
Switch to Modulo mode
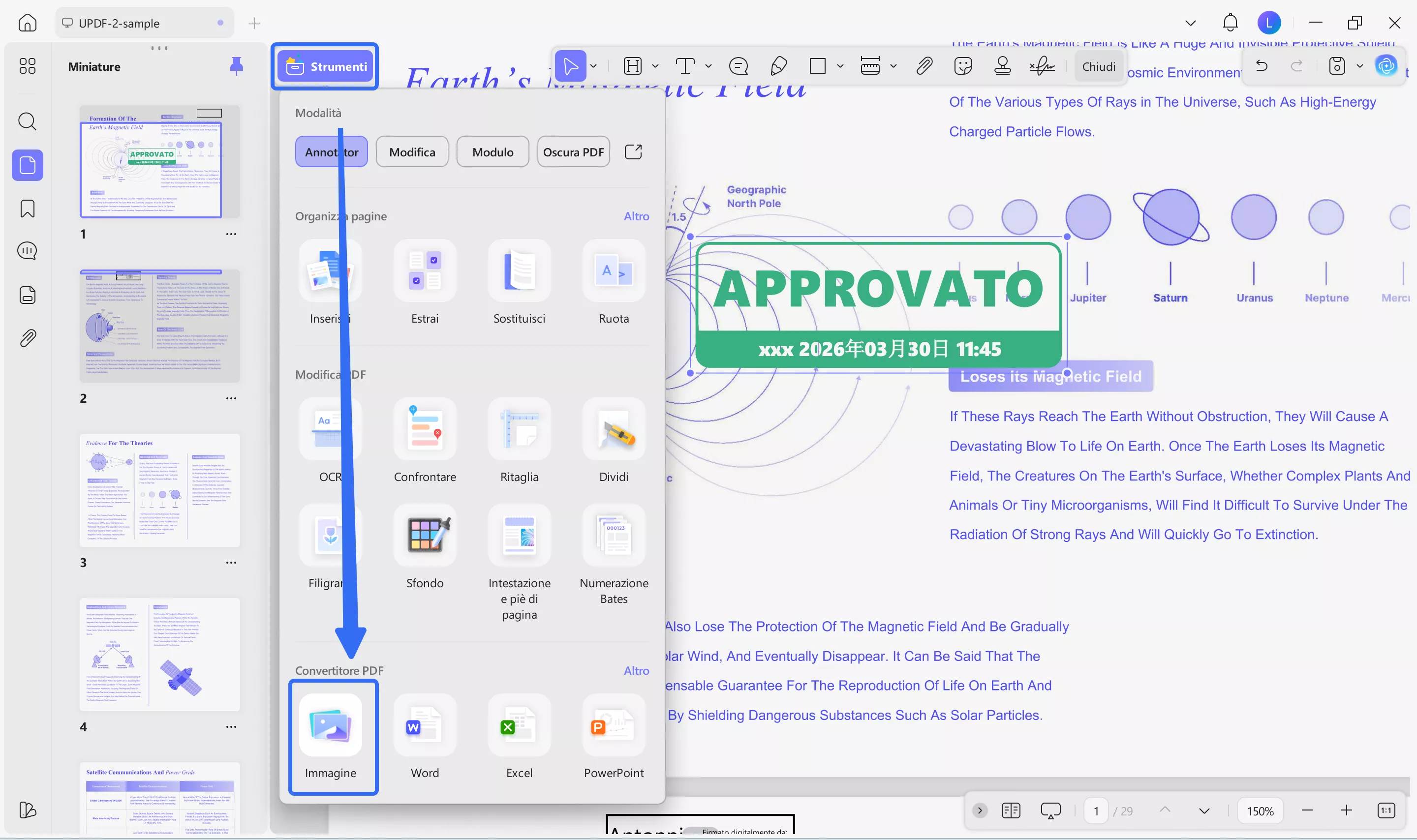tap(492, 151)
